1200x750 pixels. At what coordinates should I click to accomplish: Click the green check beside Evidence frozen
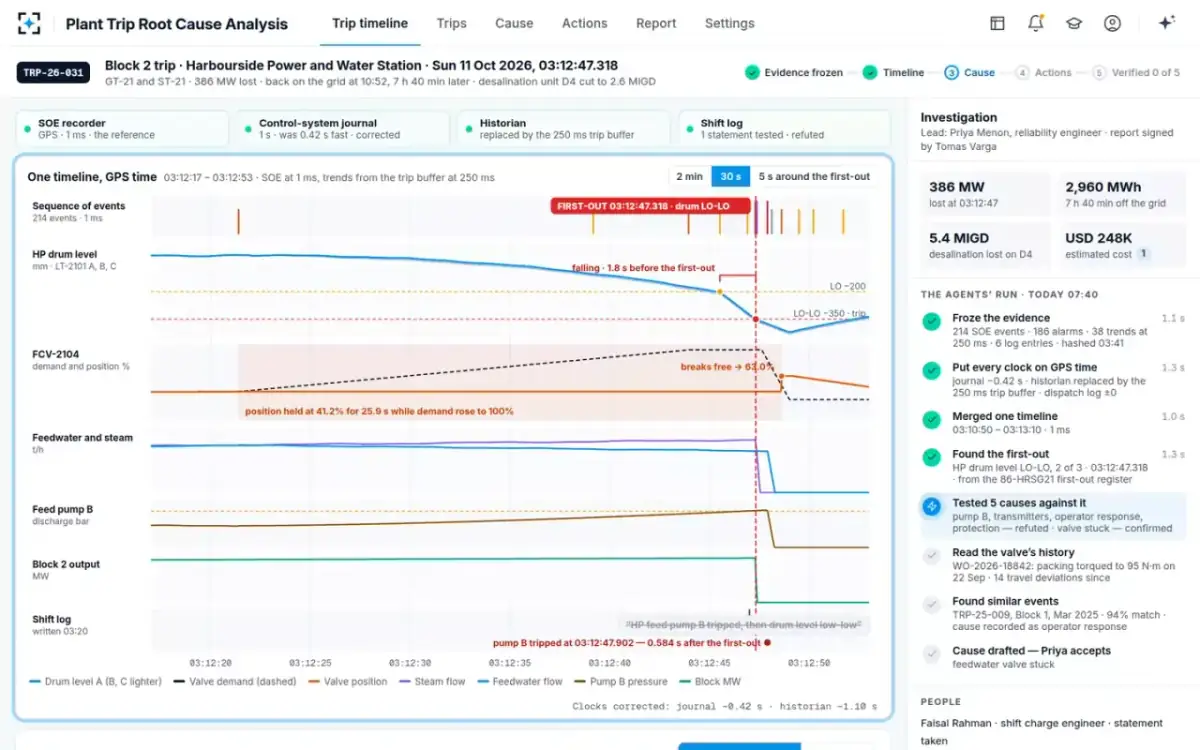(x=752, y=72)
